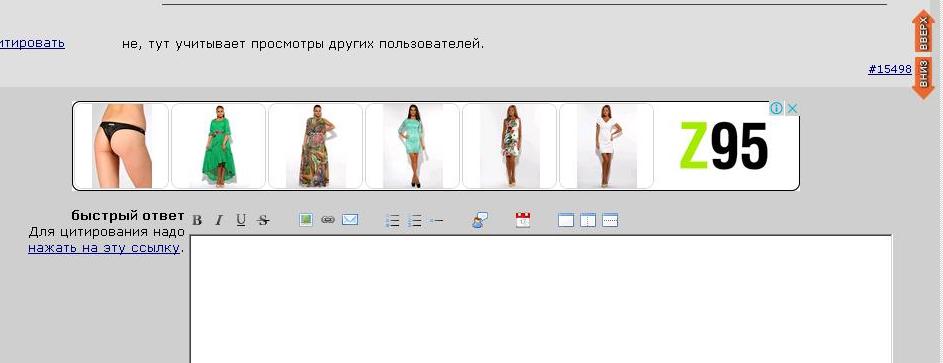This screenshot has width=943, height=363.
Task: Insert a hyperlink with the chain icon
Action: pyautogui.click(x=328, y=220)
